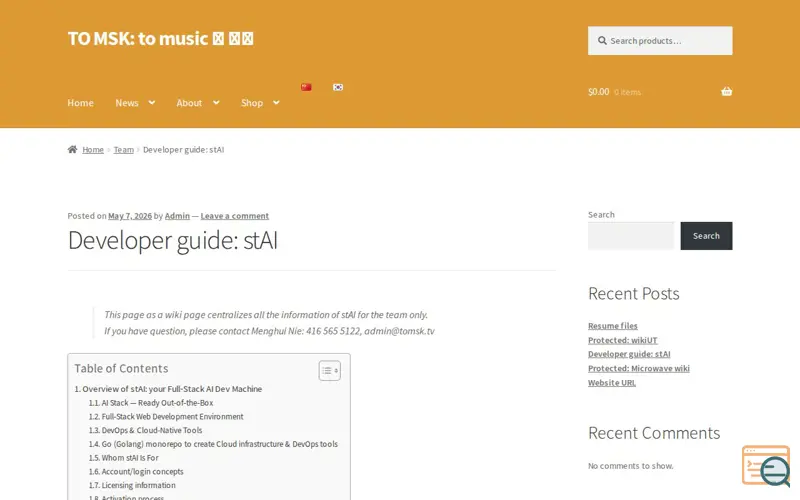Jump to AI Stack — Ready Out-of-the-Box
Image resolution: width=800 pixels, height=500 pixels.
151,403
